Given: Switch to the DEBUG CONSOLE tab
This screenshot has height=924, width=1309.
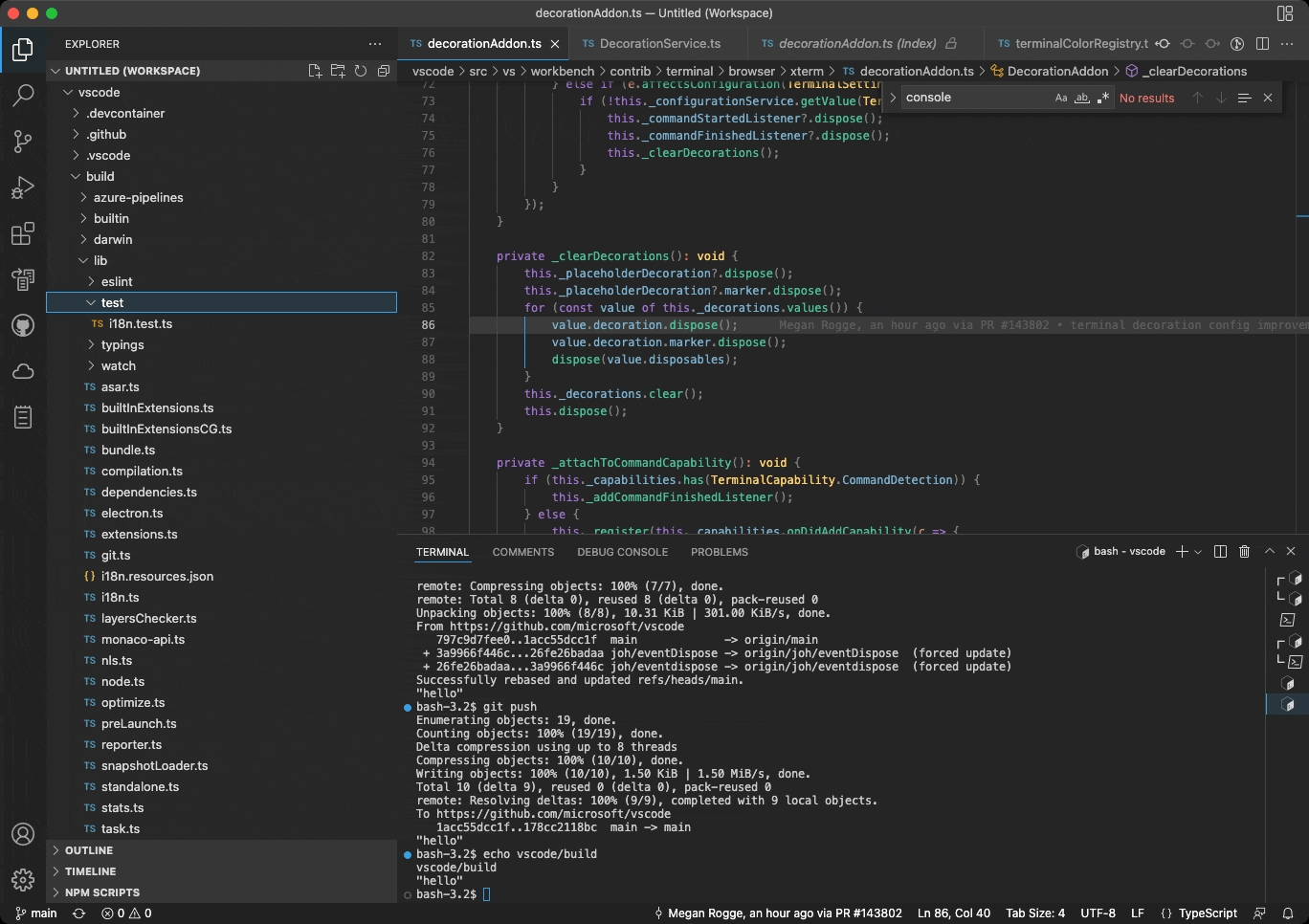Looking at the screenshot, I should pyautogui.click(x=622, y=552).
